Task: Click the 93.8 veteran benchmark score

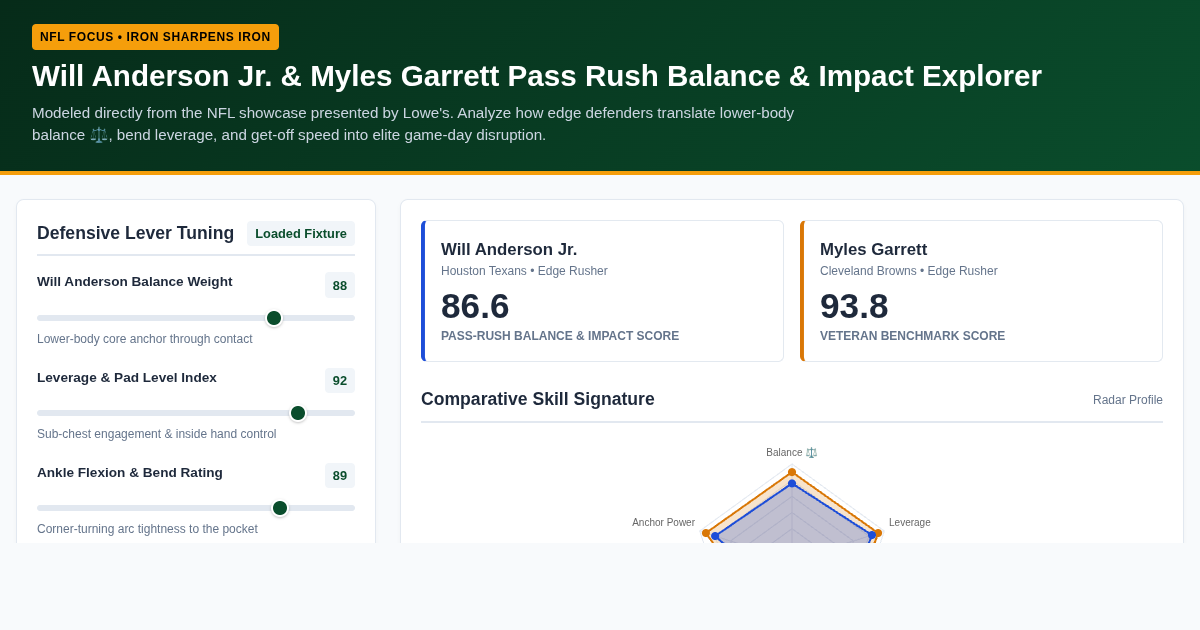Action: tap(854, 306)
